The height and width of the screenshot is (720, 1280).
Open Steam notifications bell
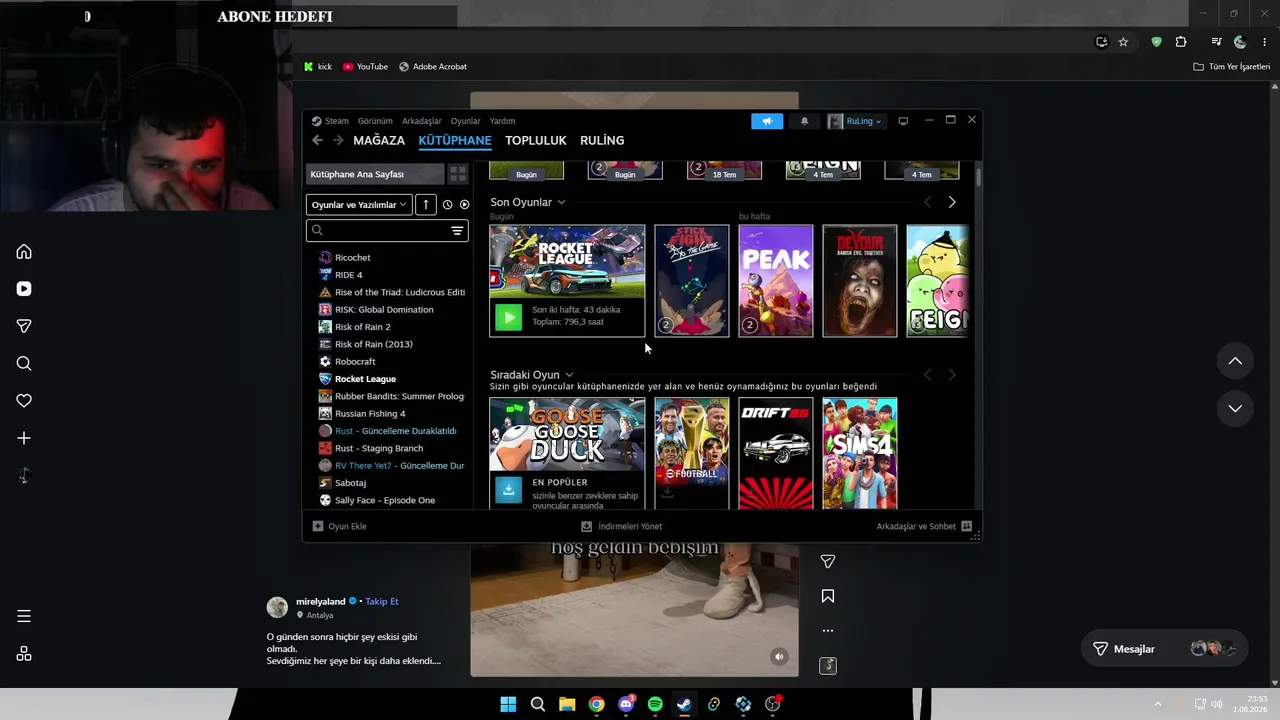(805, 121)
